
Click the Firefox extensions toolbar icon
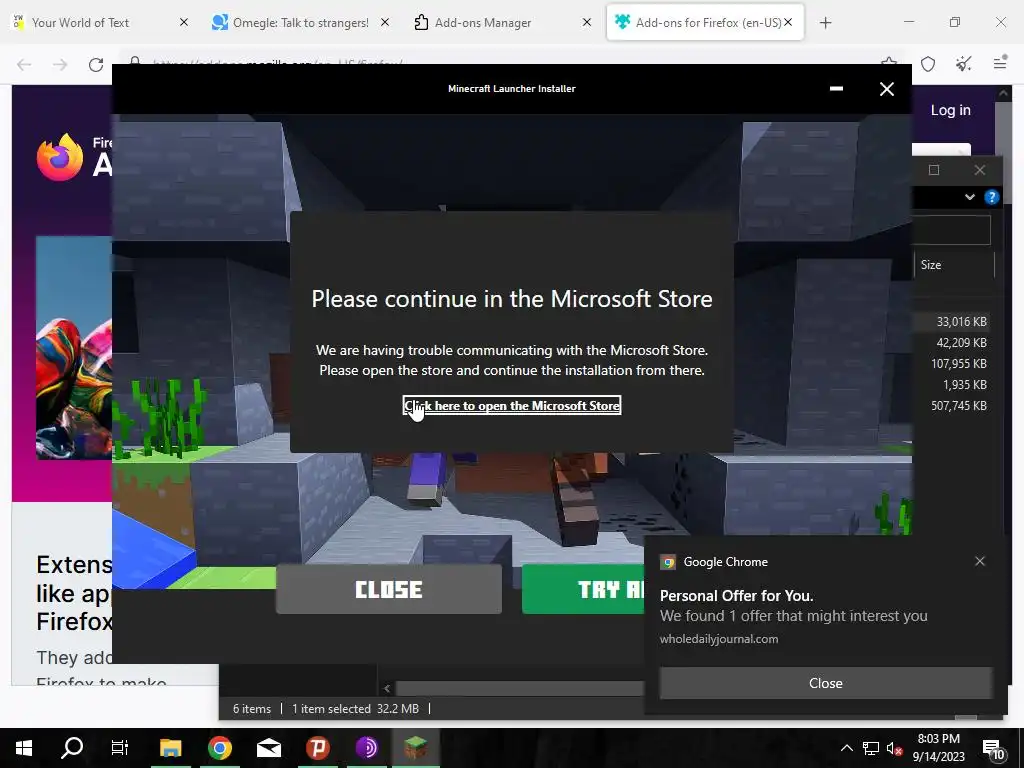tap(964, 63)
